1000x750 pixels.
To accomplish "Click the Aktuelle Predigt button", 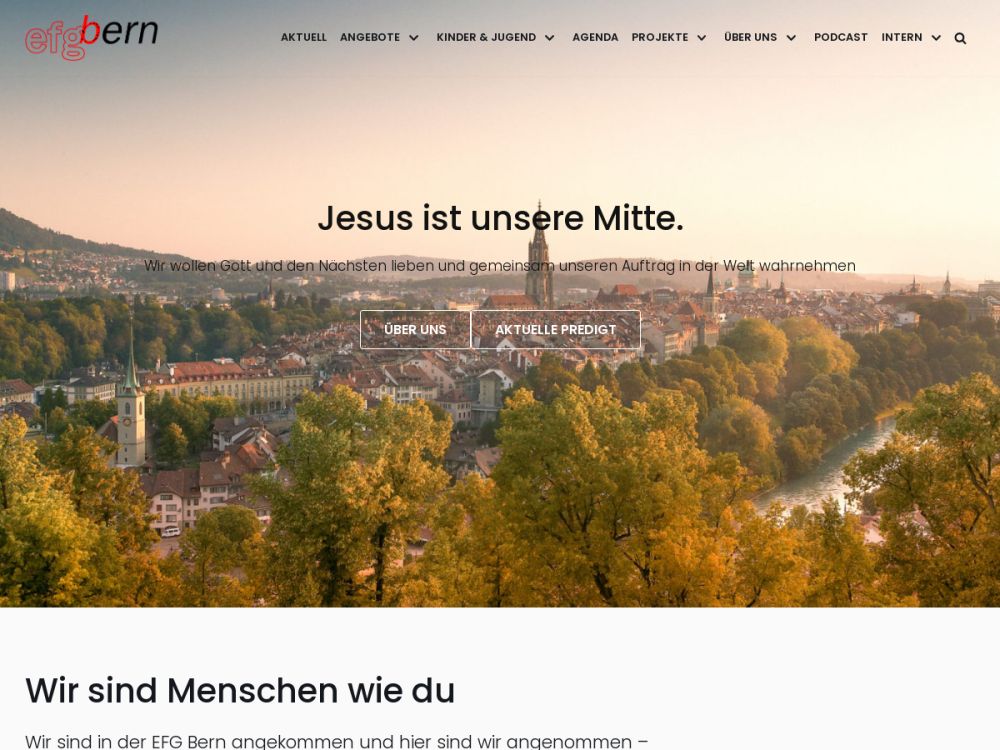I will tap(555, 330).
